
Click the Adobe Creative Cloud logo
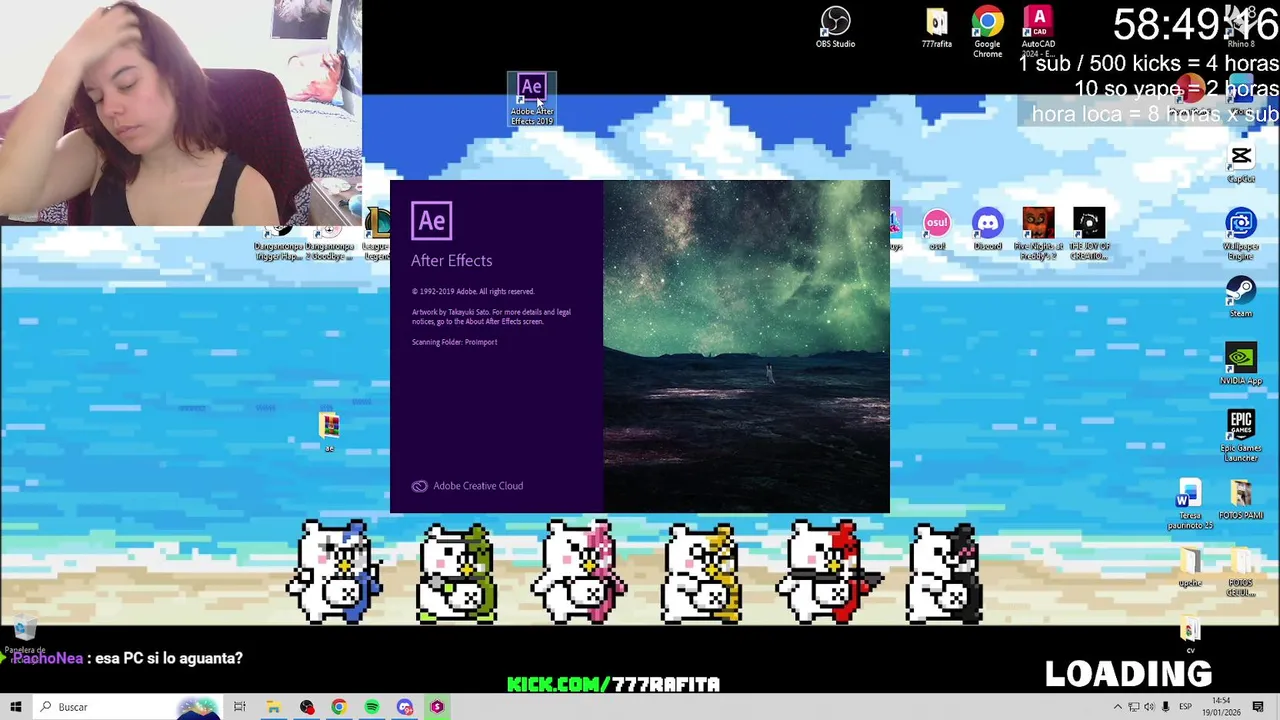coord(420,486)
